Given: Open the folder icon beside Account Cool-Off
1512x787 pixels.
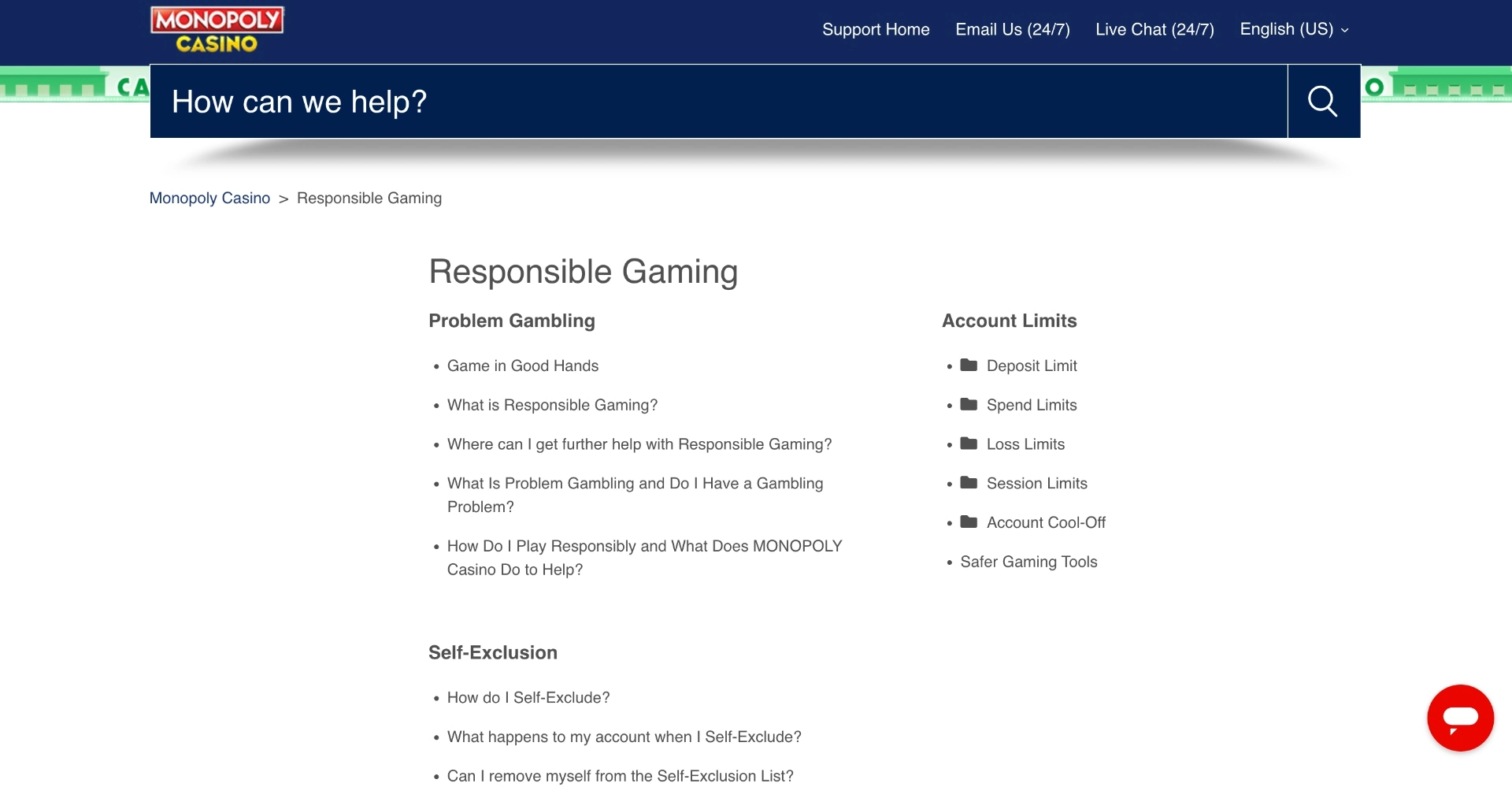Looking at the screenshot, I should click(x=969, y=522).
